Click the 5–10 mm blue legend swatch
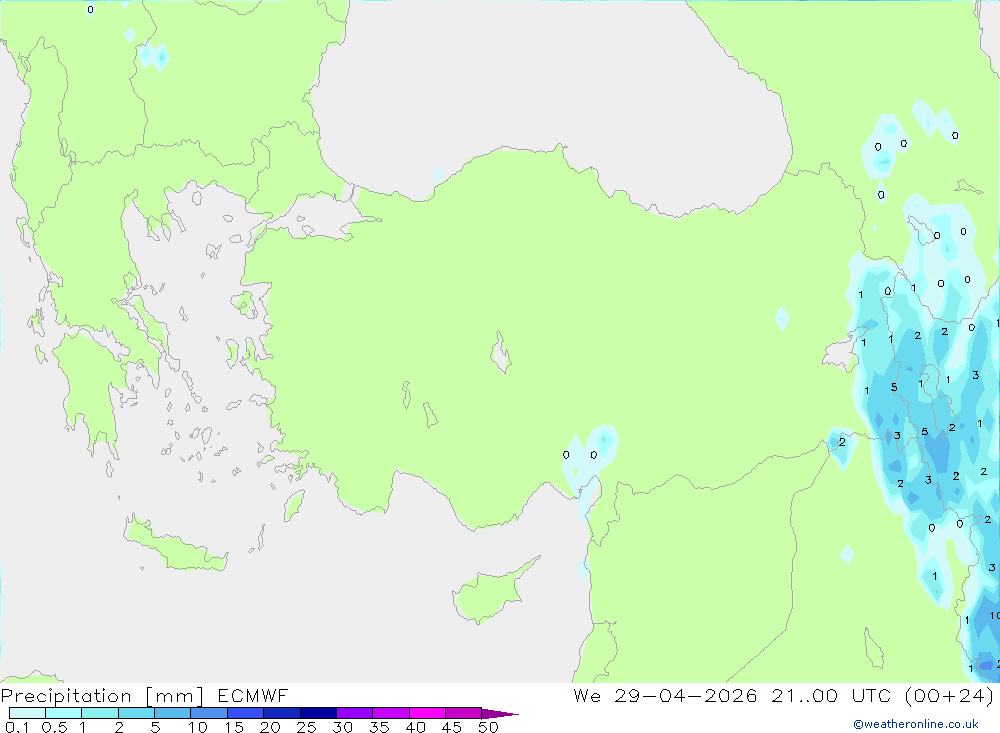 point(173,713)
